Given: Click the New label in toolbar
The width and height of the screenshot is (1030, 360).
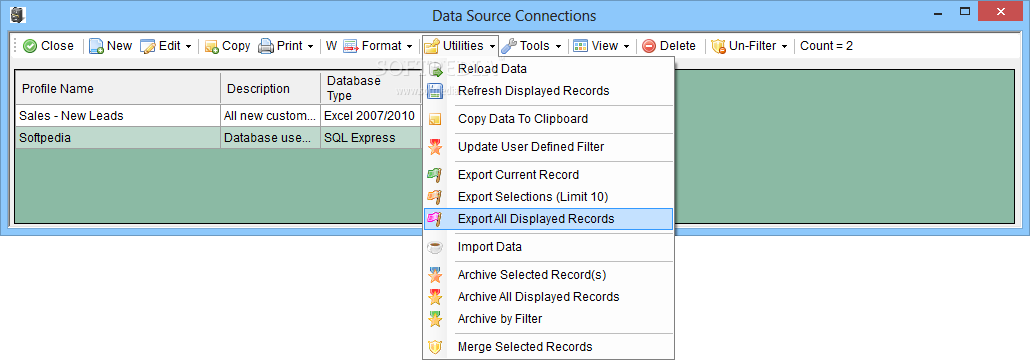Looking at the screenshot, I should pos(120,46).
